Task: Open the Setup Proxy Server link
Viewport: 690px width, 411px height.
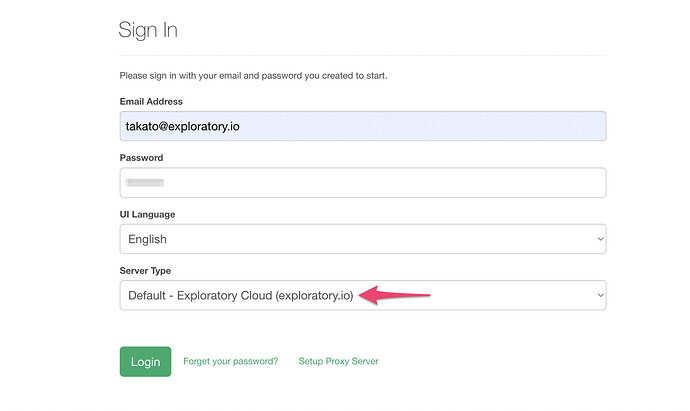Action: pos(338,361)
